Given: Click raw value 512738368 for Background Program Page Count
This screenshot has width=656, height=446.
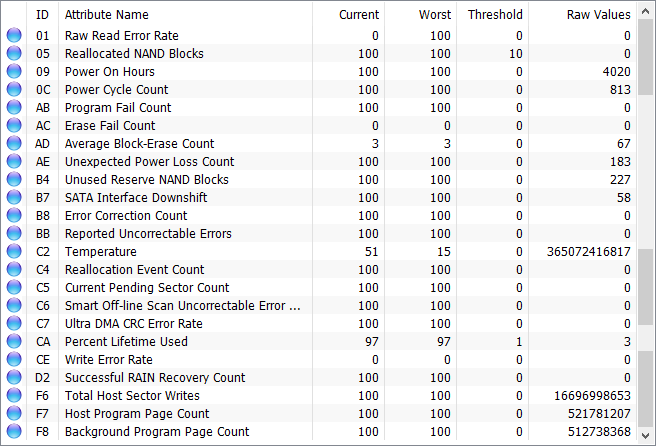Looking at the screenshot, I should pyautogui.click(x=599, y=431).
